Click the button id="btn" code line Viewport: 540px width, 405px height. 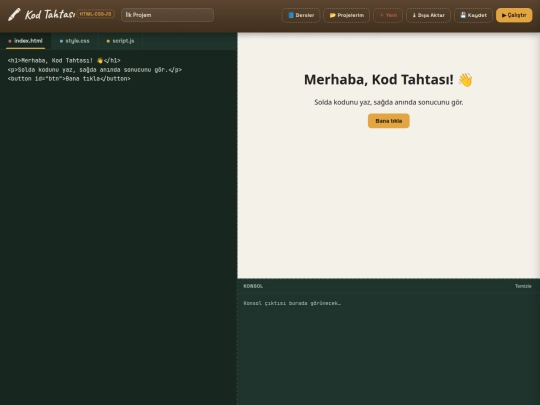coord(69,79)
